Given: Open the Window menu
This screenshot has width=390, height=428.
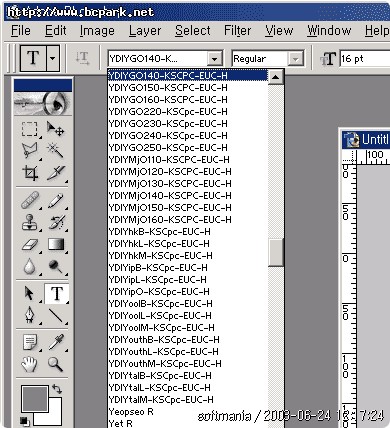Looking at the screenshot, I should pyautogui.click(x=329, y=31).
